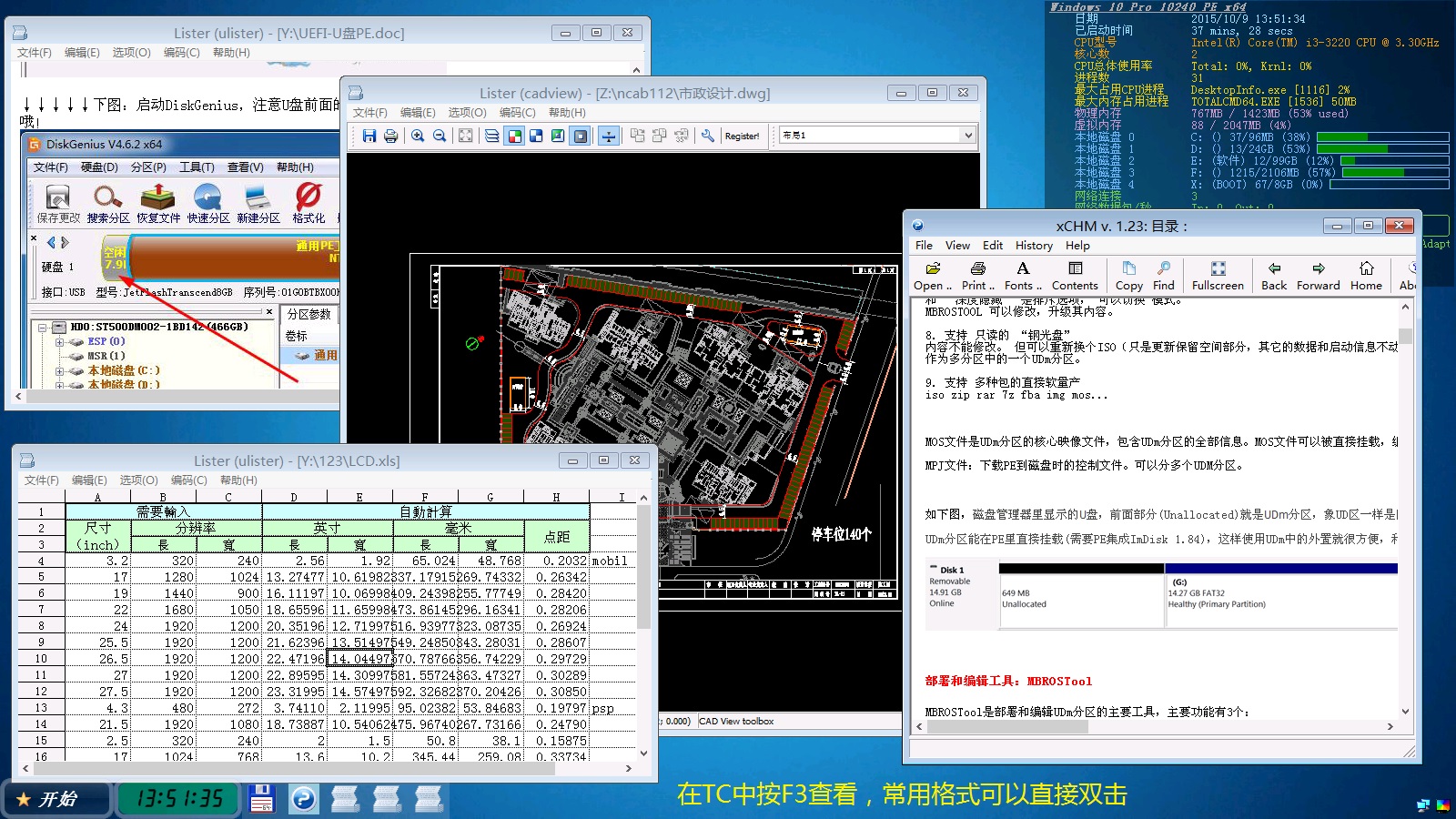Open the 编辑(E) menu in LCD.xls Lister
The width and height of the screenshot is (1456, 819).
pyautogui.click(x=89, y=480)
